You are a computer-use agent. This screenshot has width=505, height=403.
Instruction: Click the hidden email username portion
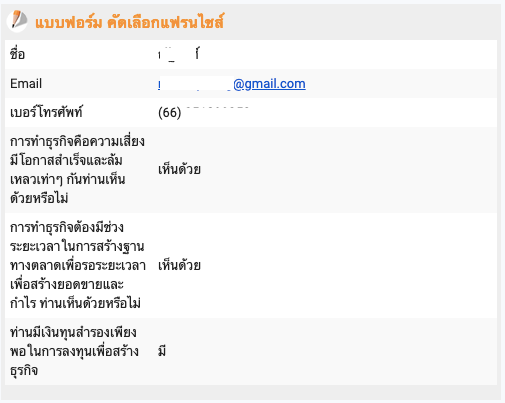[x=195, y=84]
